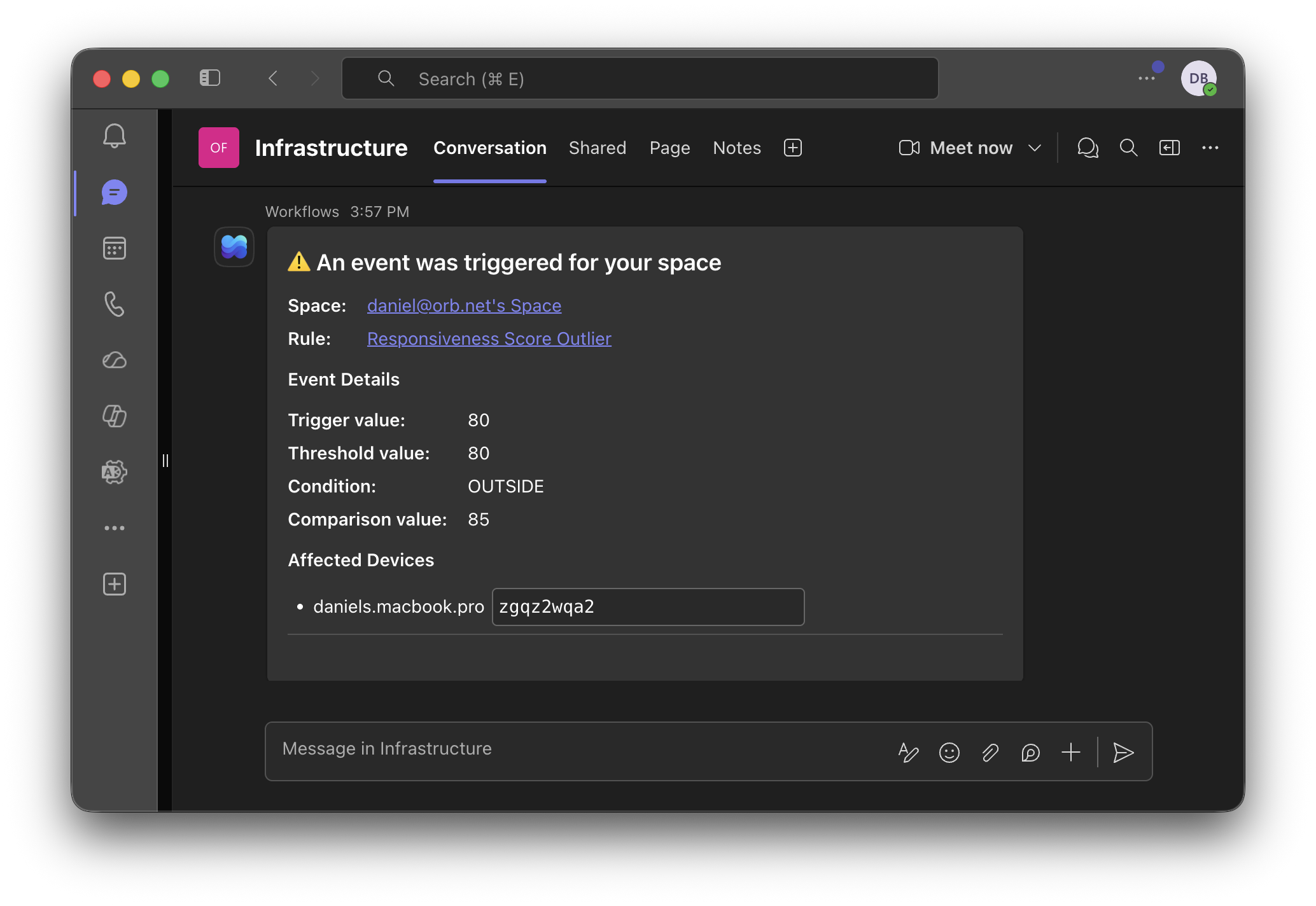Switch to the Shared tab
Image resolution: width=1316 pixels, height=906 pixels.
coord(598,148)
